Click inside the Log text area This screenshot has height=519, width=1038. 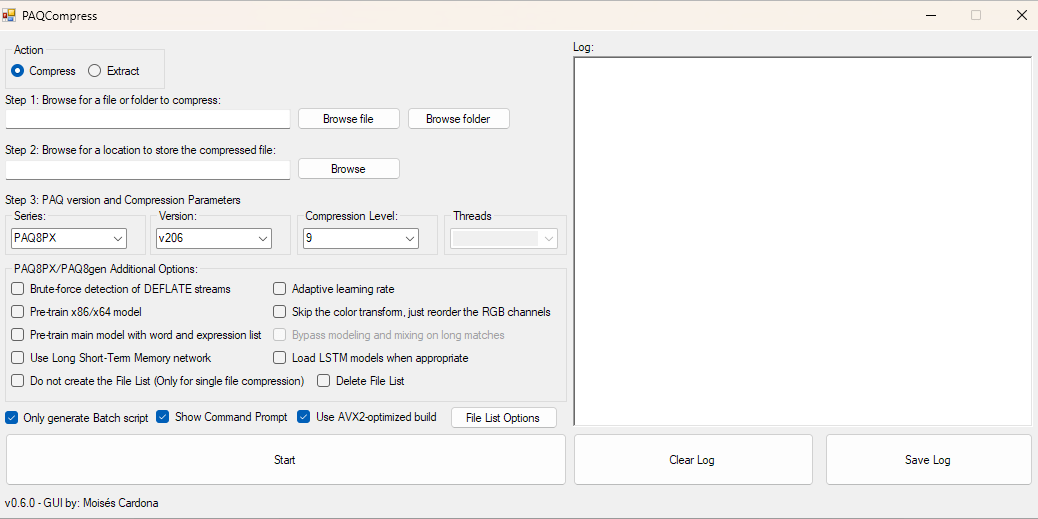802,242
